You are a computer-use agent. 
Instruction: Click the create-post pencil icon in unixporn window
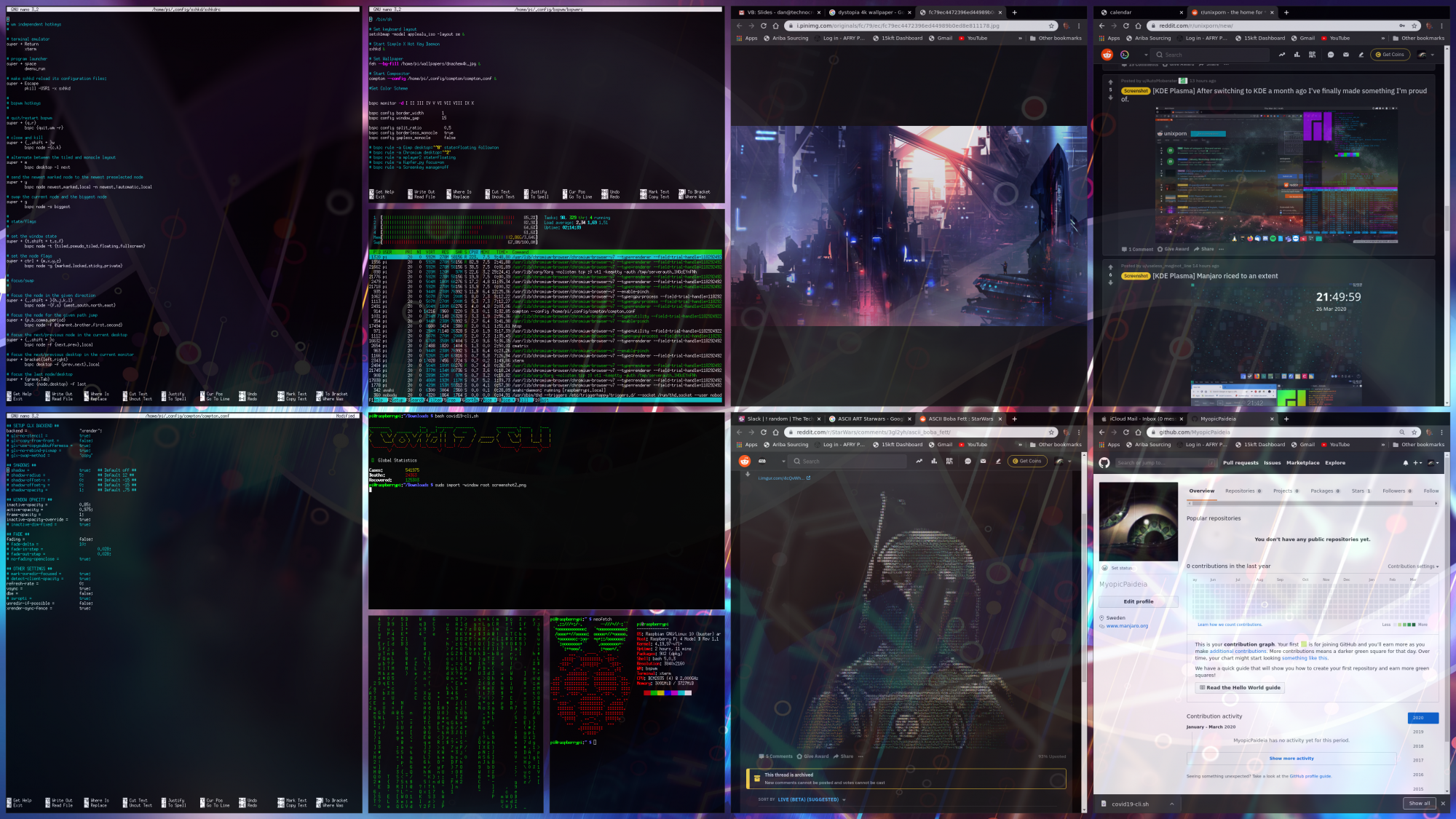(x=1361, y=55)
